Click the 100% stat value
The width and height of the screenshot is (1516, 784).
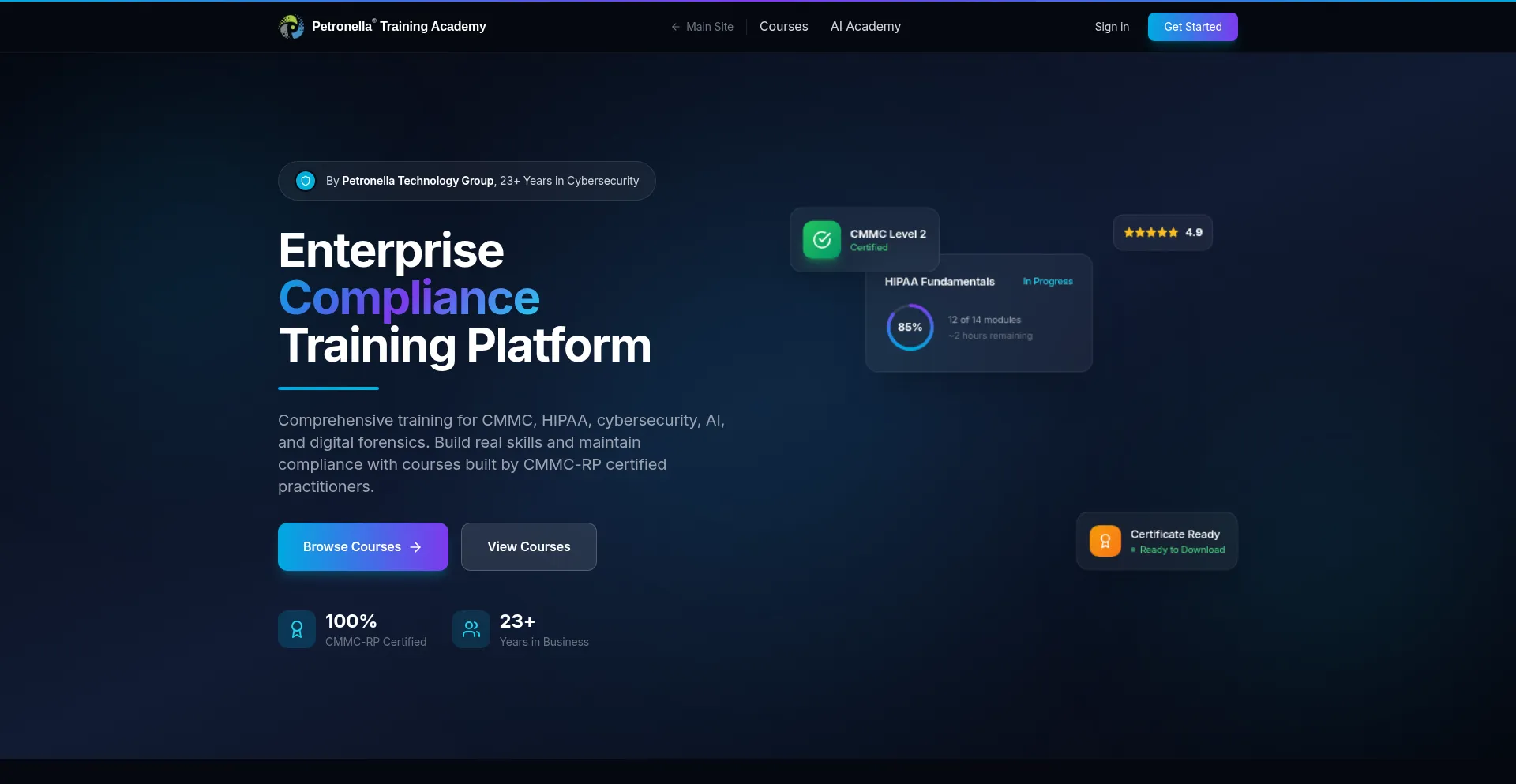coord(351,621)
